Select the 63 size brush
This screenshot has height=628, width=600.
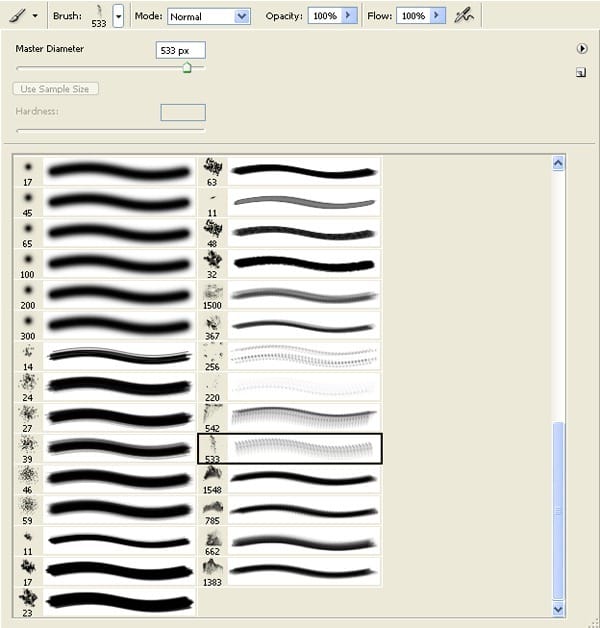290,172
